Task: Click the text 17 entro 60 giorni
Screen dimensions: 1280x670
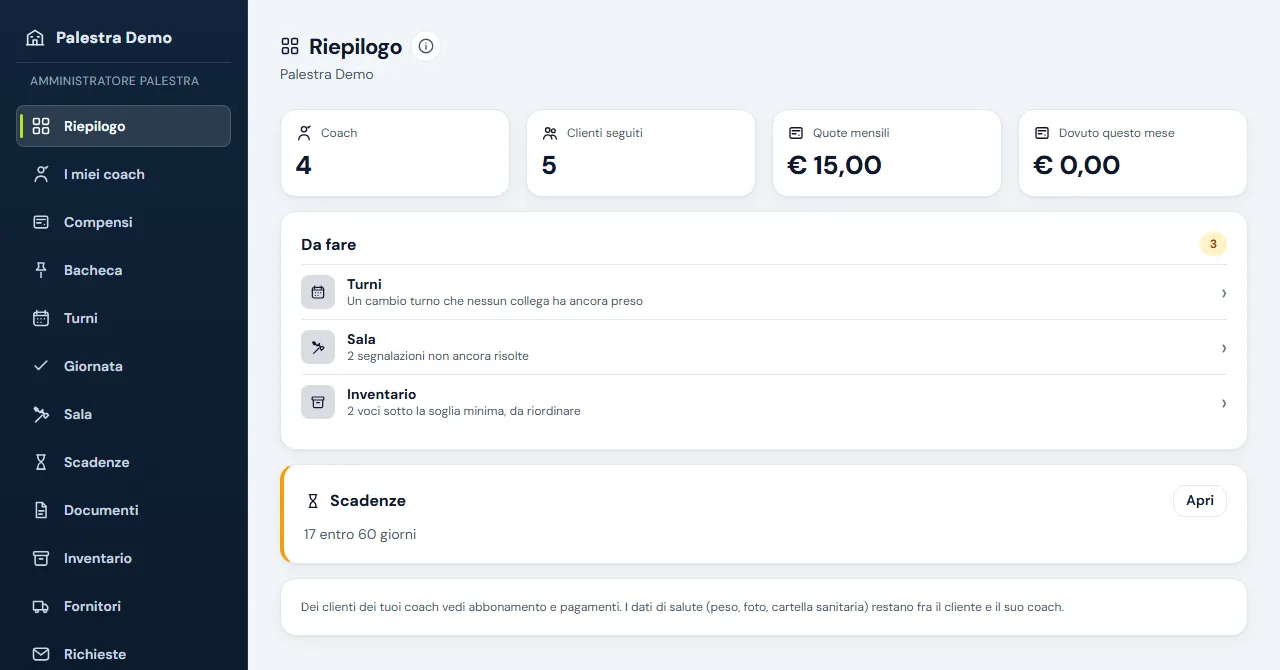Action: [360, 534]
